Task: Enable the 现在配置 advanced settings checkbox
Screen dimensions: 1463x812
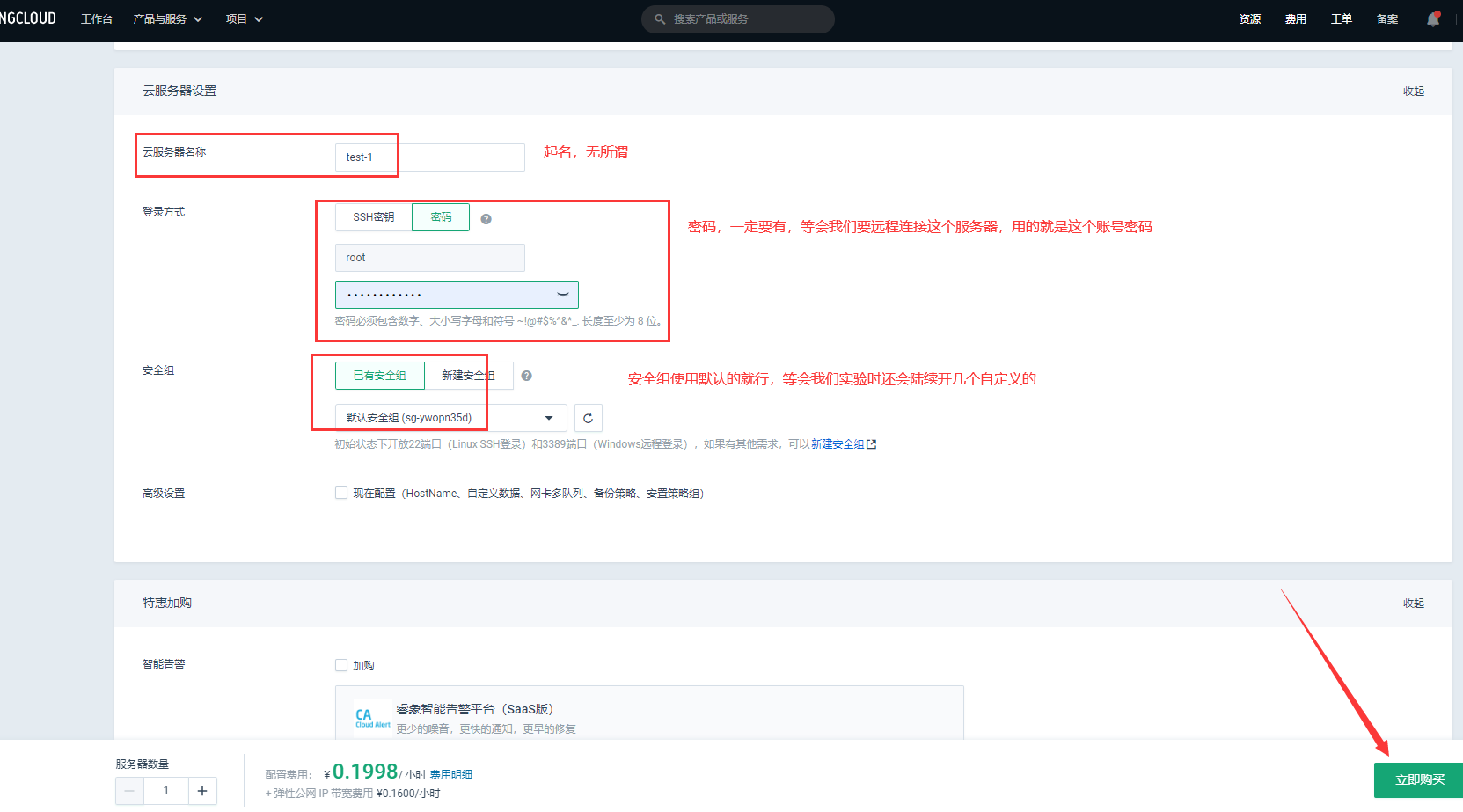Action: point(341,494)
